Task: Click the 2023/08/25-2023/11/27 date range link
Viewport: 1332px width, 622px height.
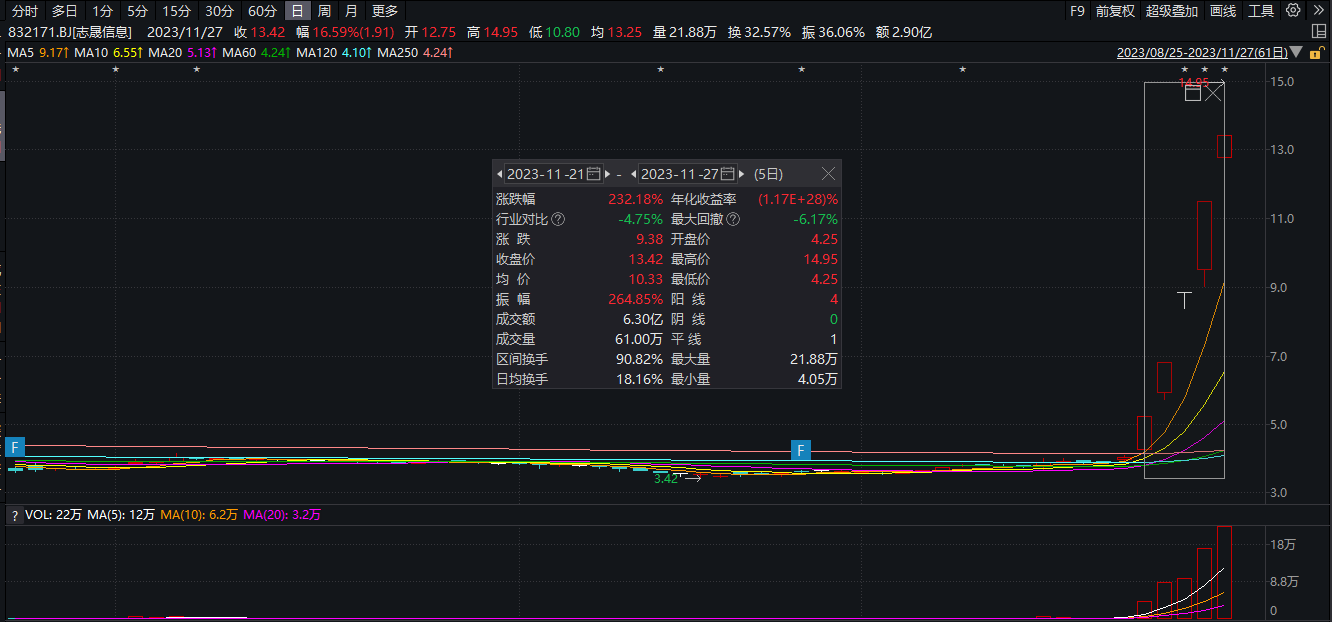Action: pos(1201,52)
